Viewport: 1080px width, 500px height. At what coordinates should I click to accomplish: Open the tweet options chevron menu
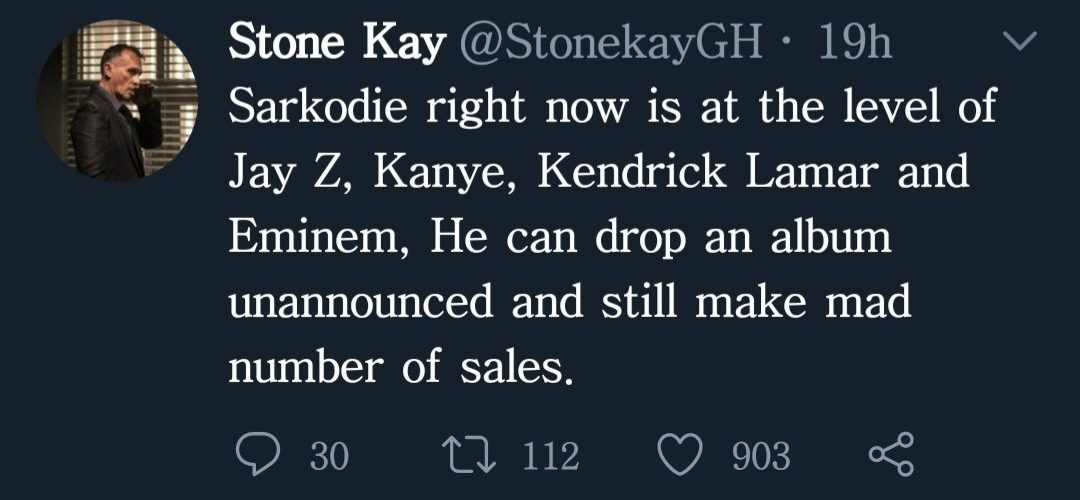[1022, 43]
